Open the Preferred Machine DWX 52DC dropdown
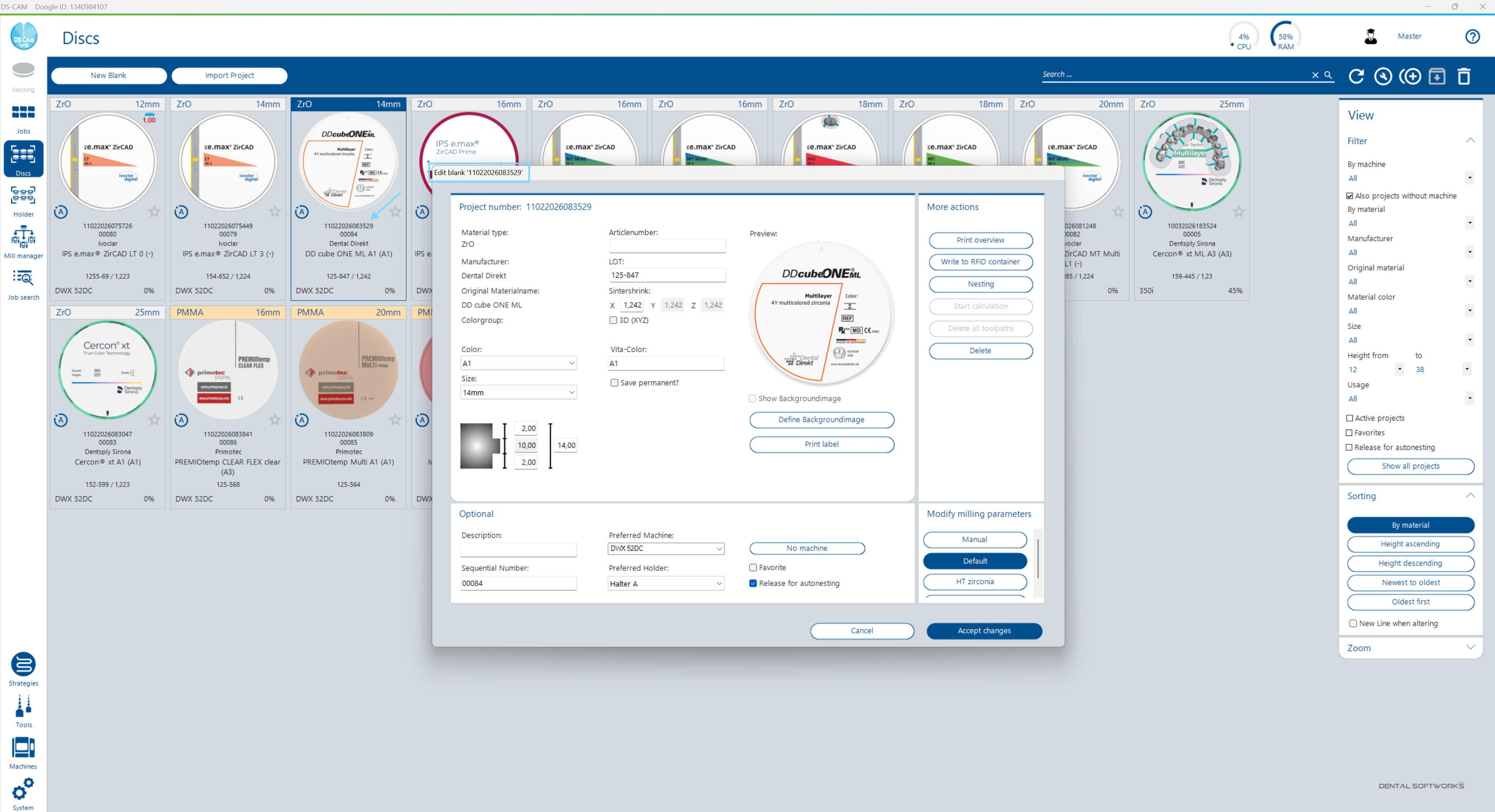Viewport: 1495px width, 812px height. (666, 548)
